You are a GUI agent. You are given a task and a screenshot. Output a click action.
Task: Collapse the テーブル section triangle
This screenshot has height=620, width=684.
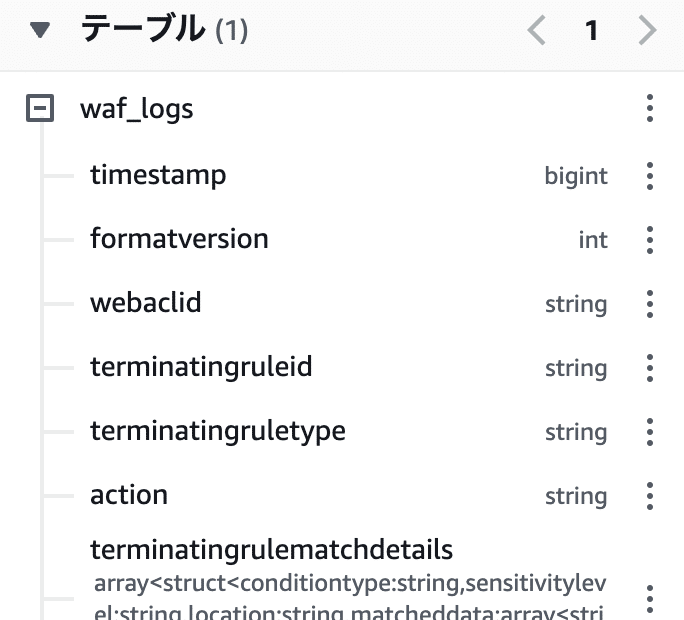tap(40, 30)
